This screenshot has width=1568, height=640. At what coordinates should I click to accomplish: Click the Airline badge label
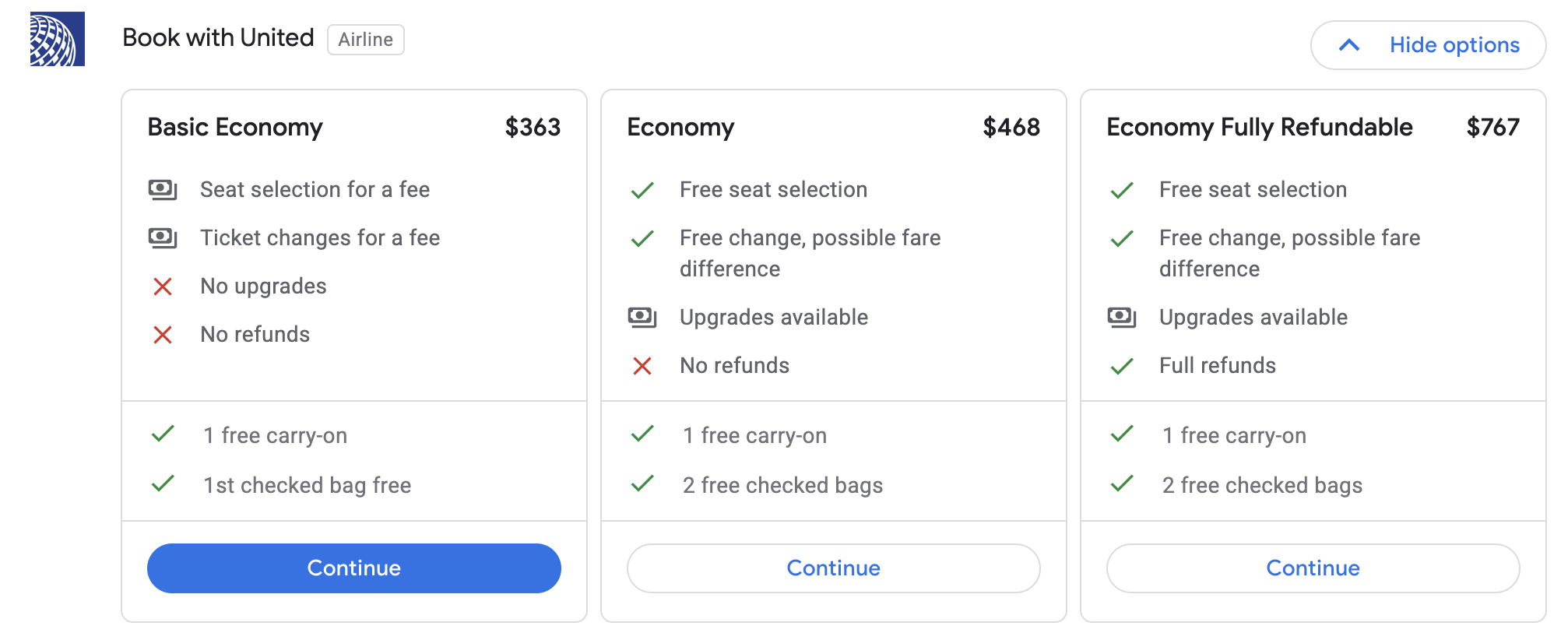click(366, 40)
